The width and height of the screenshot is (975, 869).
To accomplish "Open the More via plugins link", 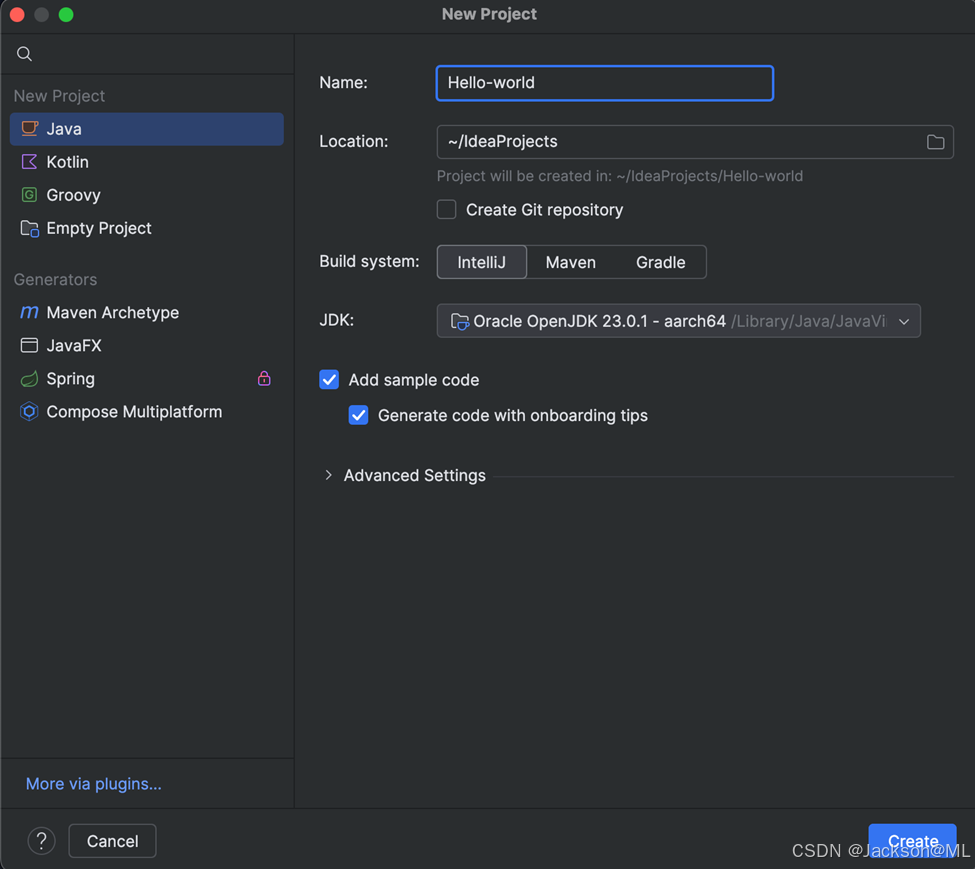I will click(93, 784).
